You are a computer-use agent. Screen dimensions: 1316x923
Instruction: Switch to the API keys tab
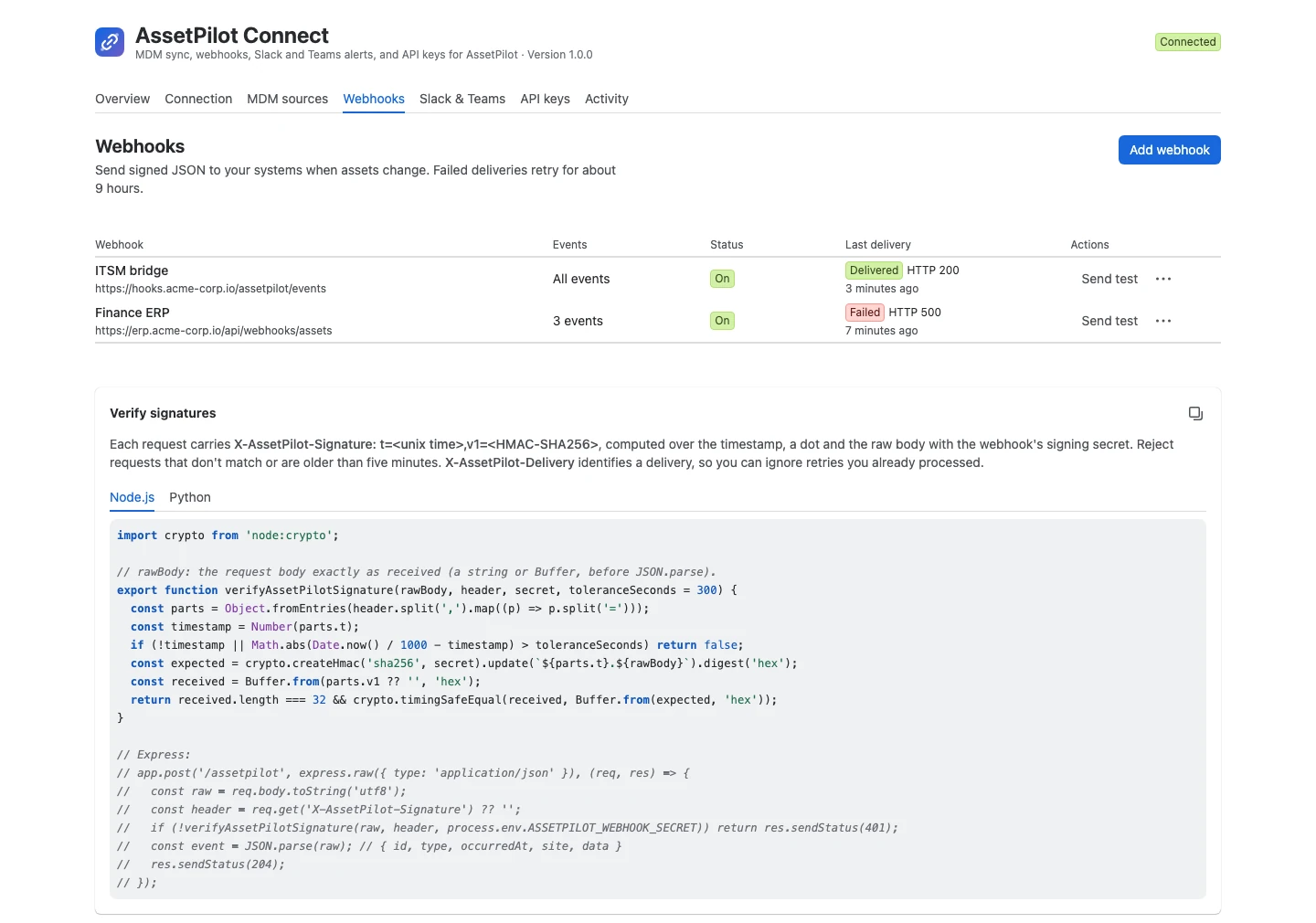click(x=545, y=99)
